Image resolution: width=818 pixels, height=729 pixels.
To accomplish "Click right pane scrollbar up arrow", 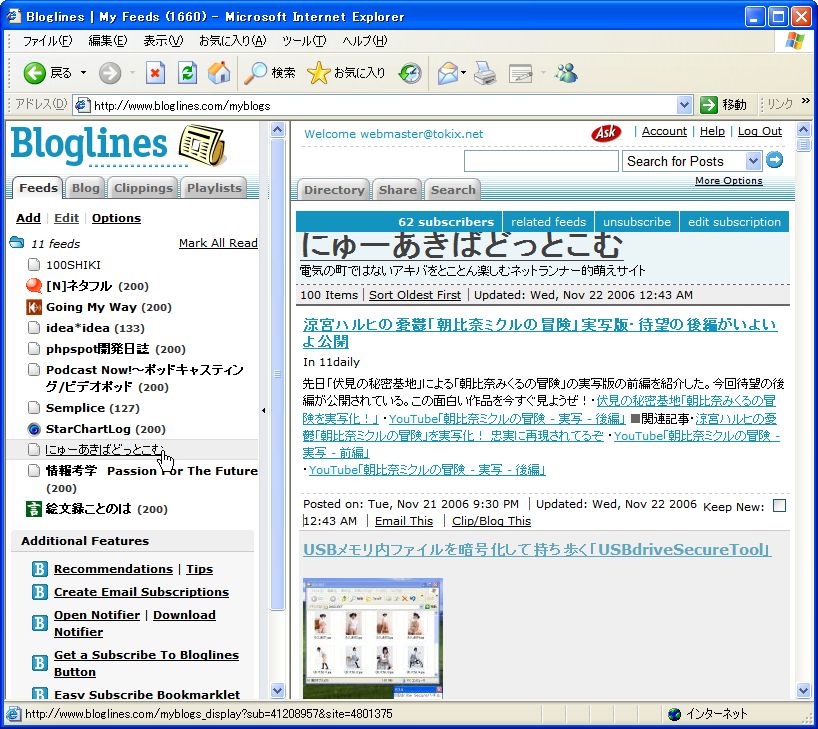I will [x=803, y=129].
